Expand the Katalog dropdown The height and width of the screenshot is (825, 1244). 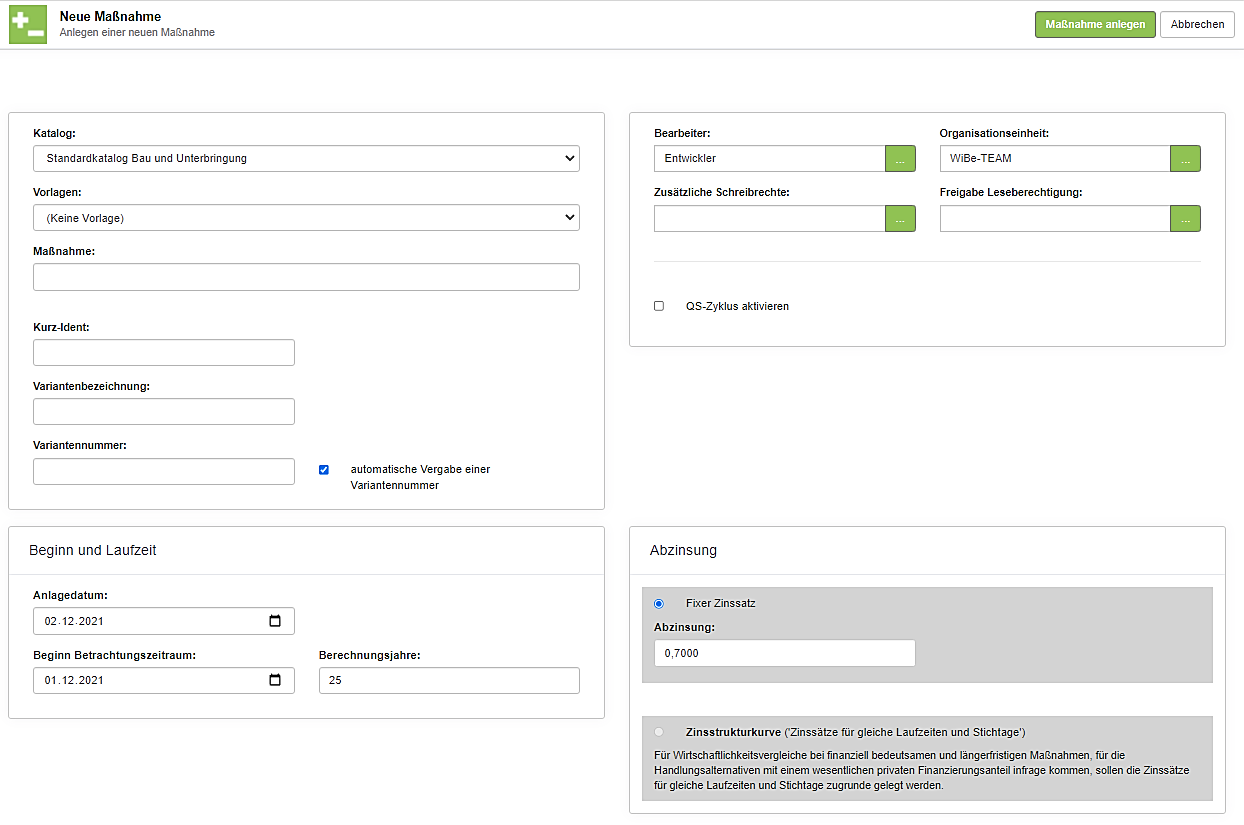point(306,158)
